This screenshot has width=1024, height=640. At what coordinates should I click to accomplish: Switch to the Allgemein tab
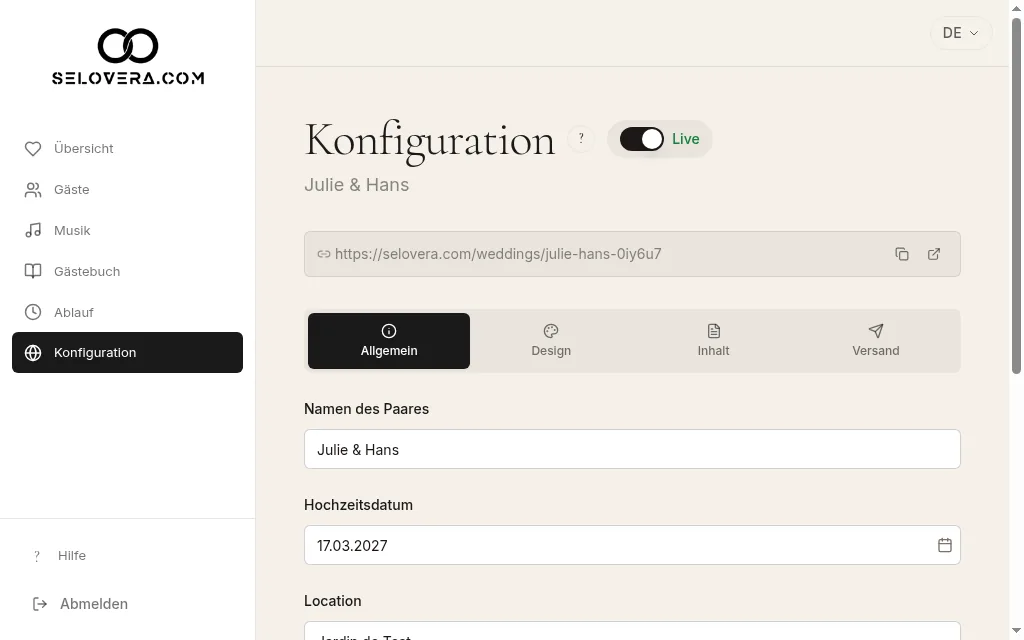[389, 341]
